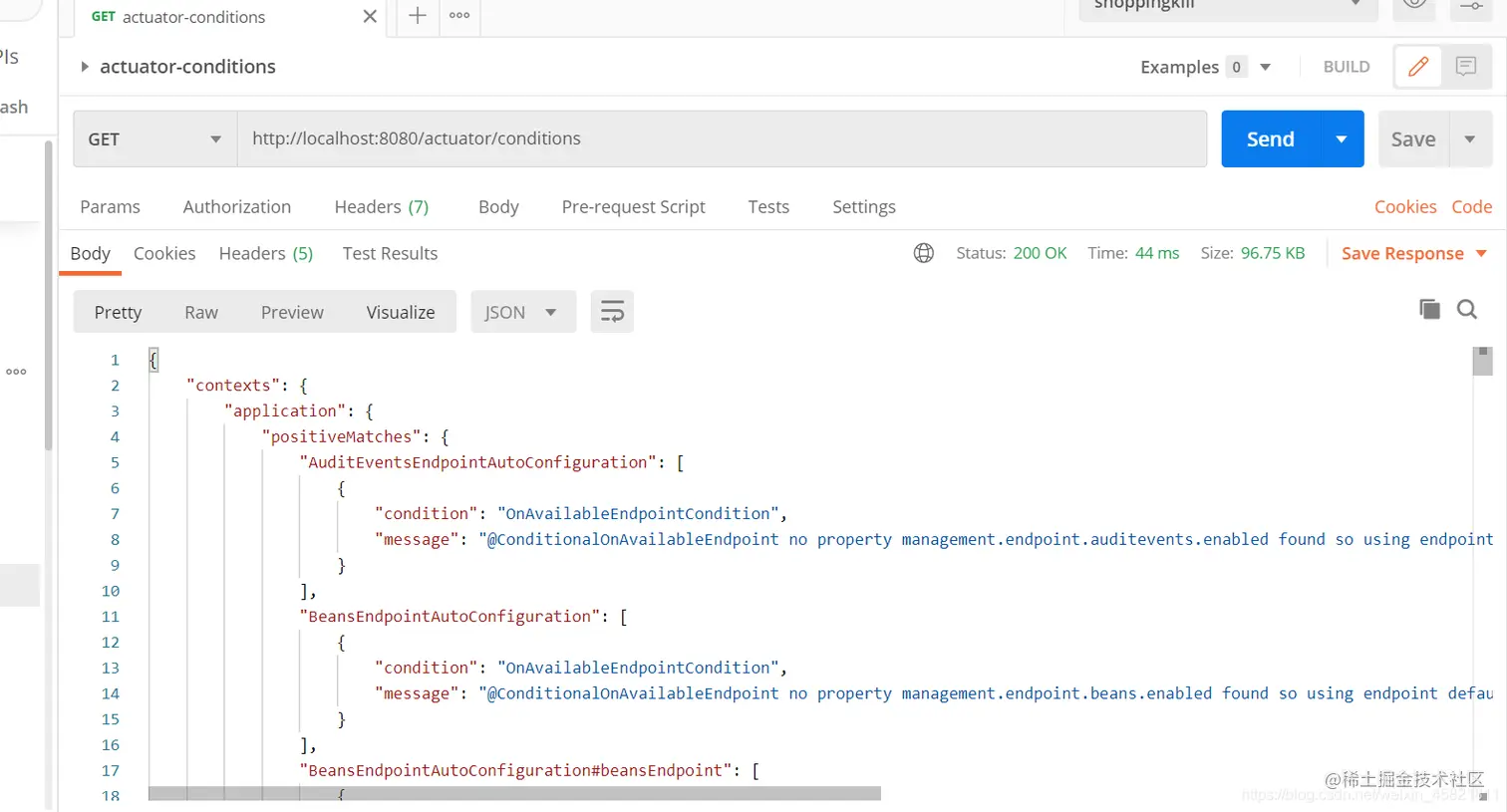
Task: Close the actuator-conditions request tab
Action: (370, 16)
